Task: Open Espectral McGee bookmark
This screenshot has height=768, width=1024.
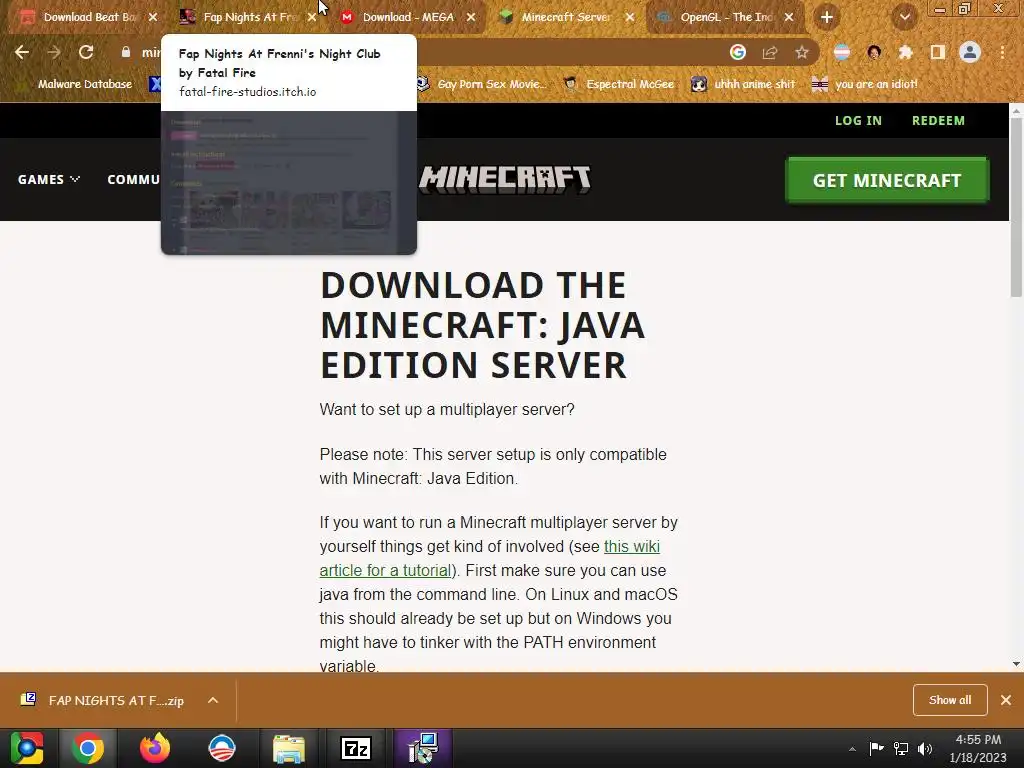Action: [x=619, y=84]
